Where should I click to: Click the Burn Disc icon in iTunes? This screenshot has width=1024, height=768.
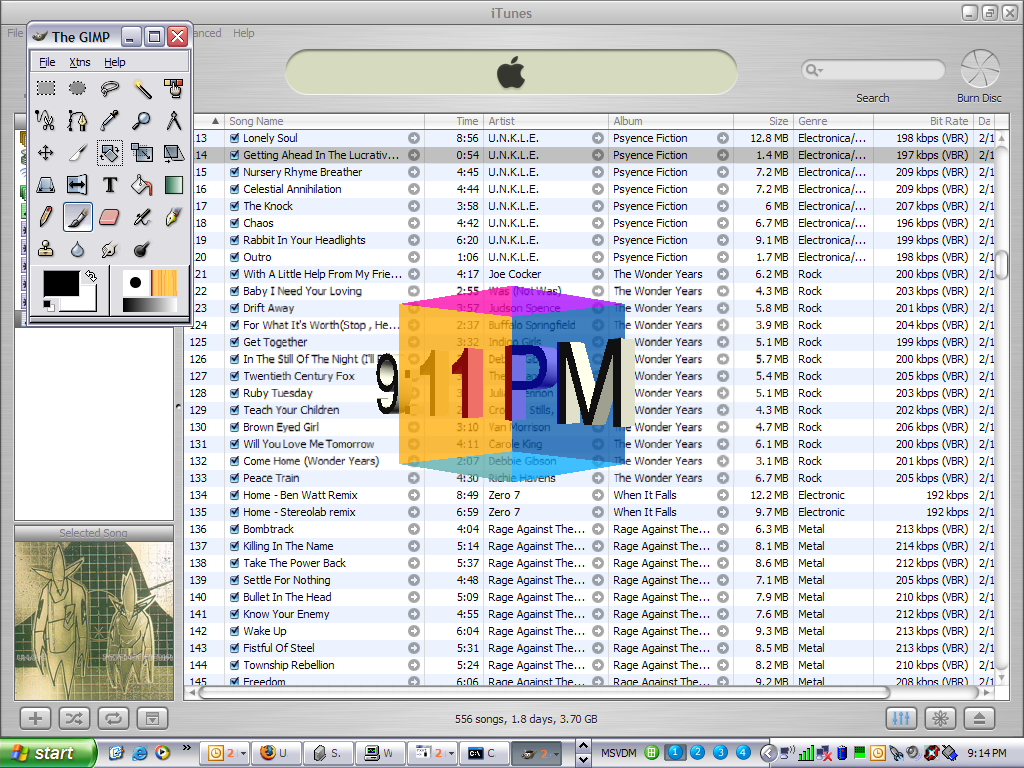point(980,69)
